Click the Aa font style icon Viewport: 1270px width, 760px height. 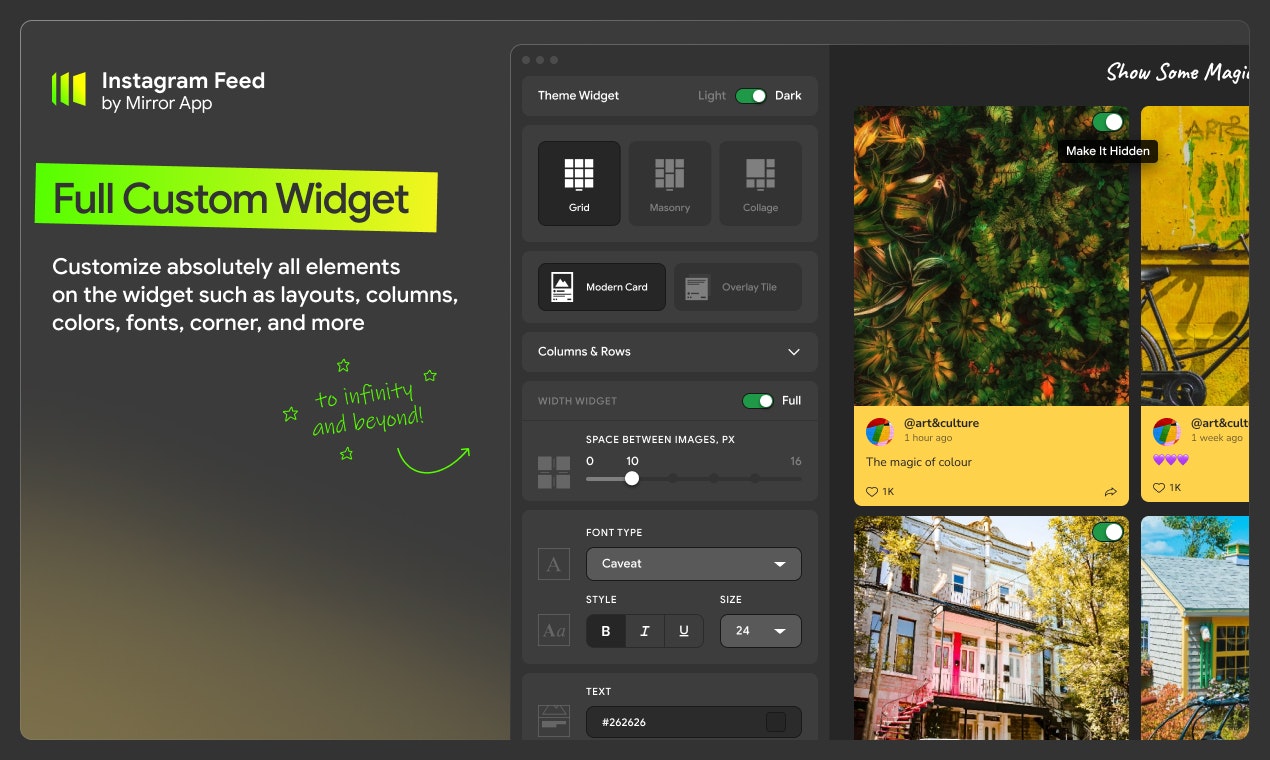click(x=554, y=631)
